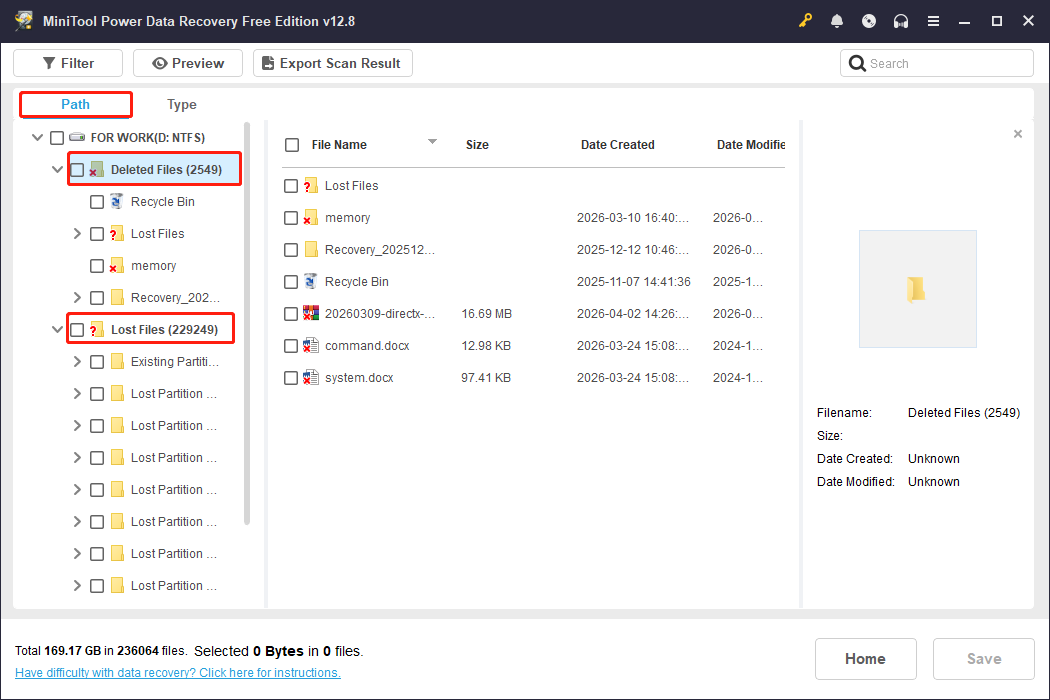Click the Preview eye icon
Image resolution: width=1050 pixels, height=700 pixels.
(162, 62)
